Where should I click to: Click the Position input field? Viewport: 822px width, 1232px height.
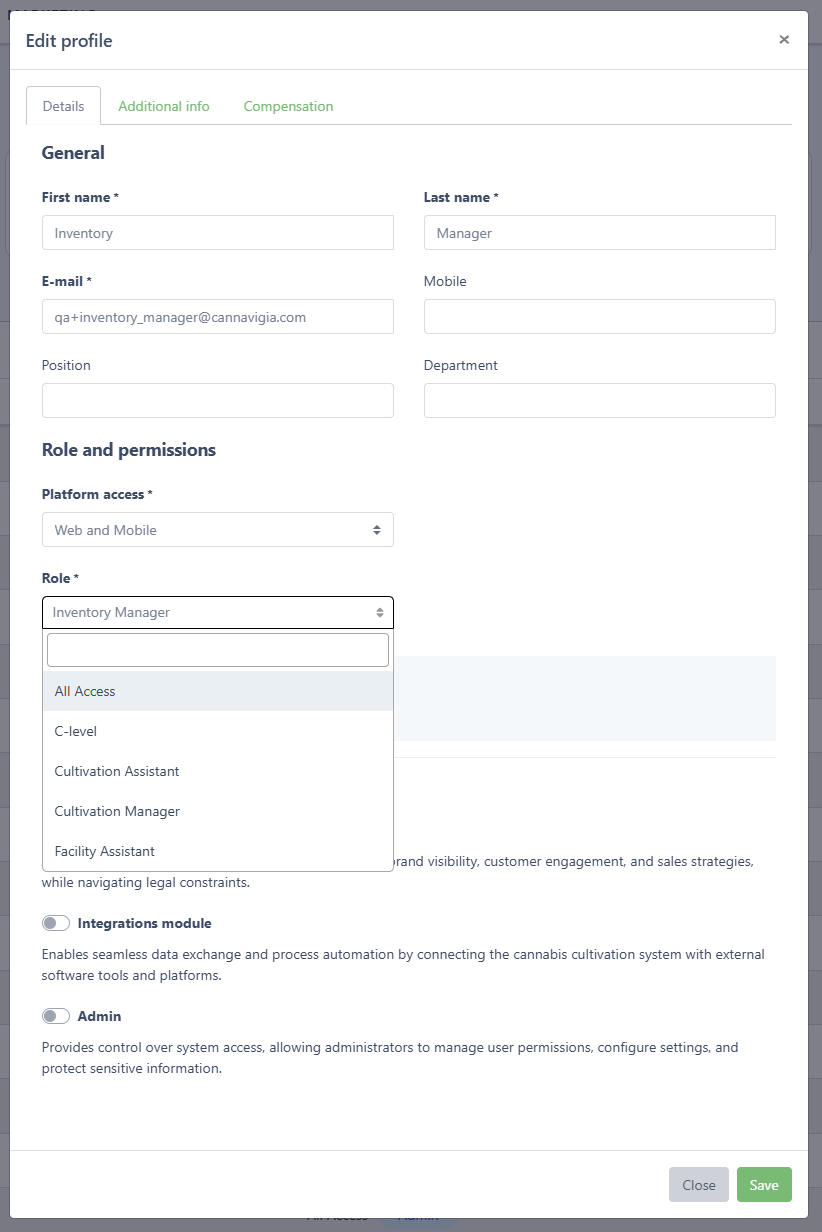click(x=218, y=401)
